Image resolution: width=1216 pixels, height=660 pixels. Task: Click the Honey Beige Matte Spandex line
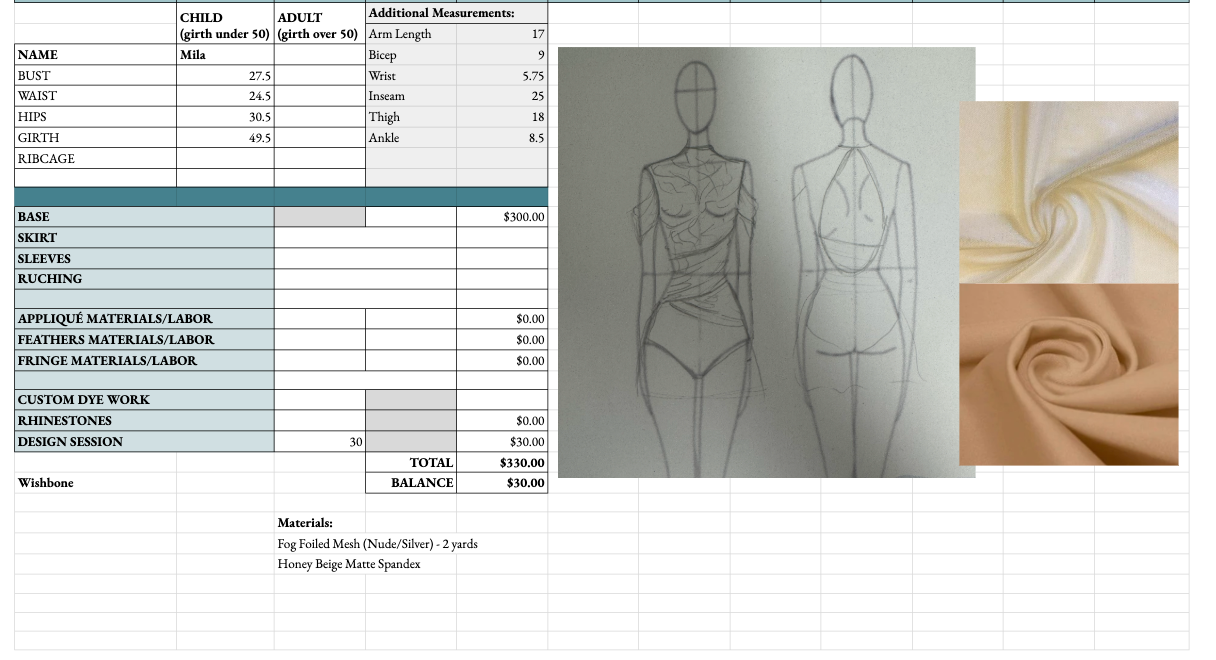pyautogui.click(x=349, y=564)
